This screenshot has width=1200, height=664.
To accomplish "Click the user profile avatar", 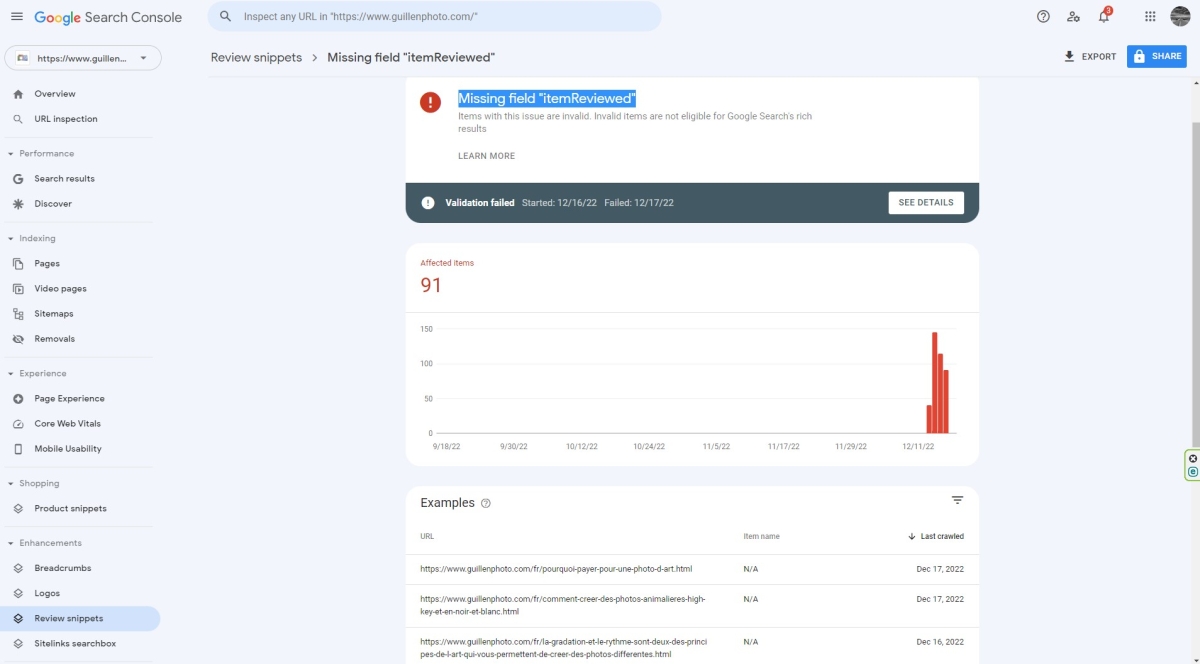I will pyautogui.click(x=1180, y=17).
